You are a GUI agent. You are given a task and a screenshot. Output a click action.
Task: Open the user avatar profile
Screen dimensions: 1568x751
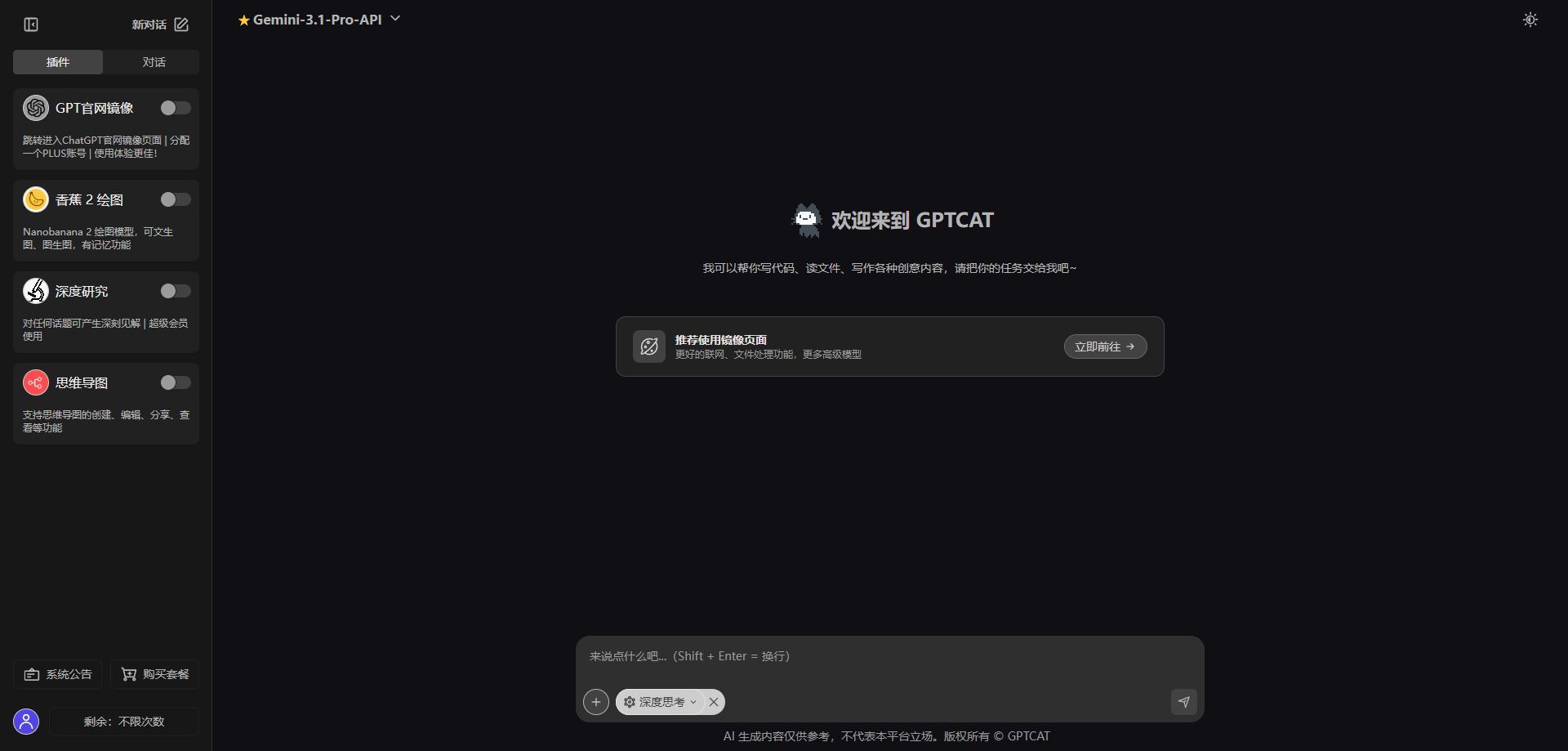(26, 722)
